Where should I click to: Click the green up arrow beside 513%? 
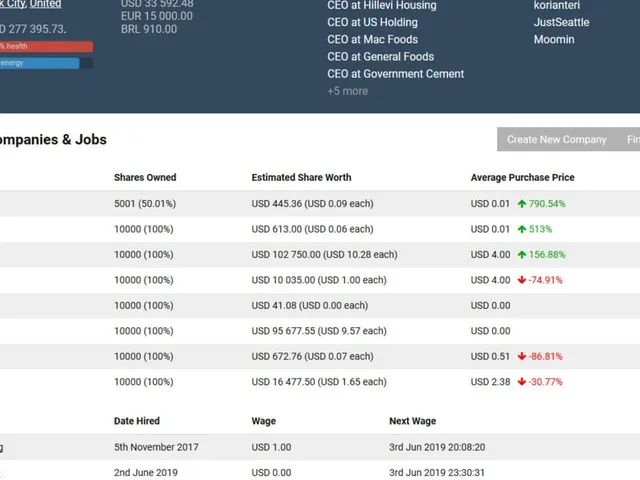pyautogui.click(x=522, y=229)
